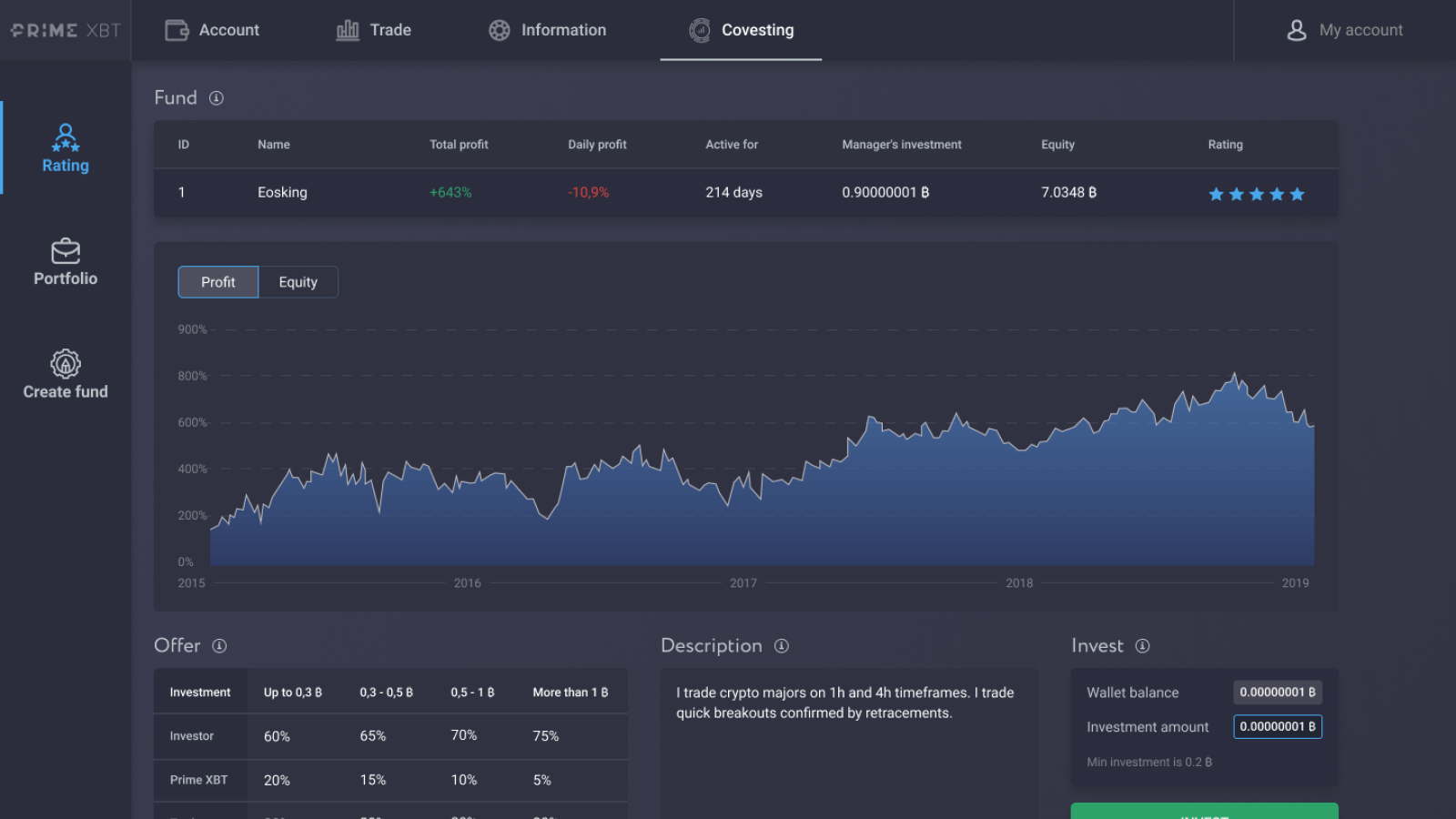Click the 2017 label on chart axis
This screenshot has width=1456, height=819.
743,583
